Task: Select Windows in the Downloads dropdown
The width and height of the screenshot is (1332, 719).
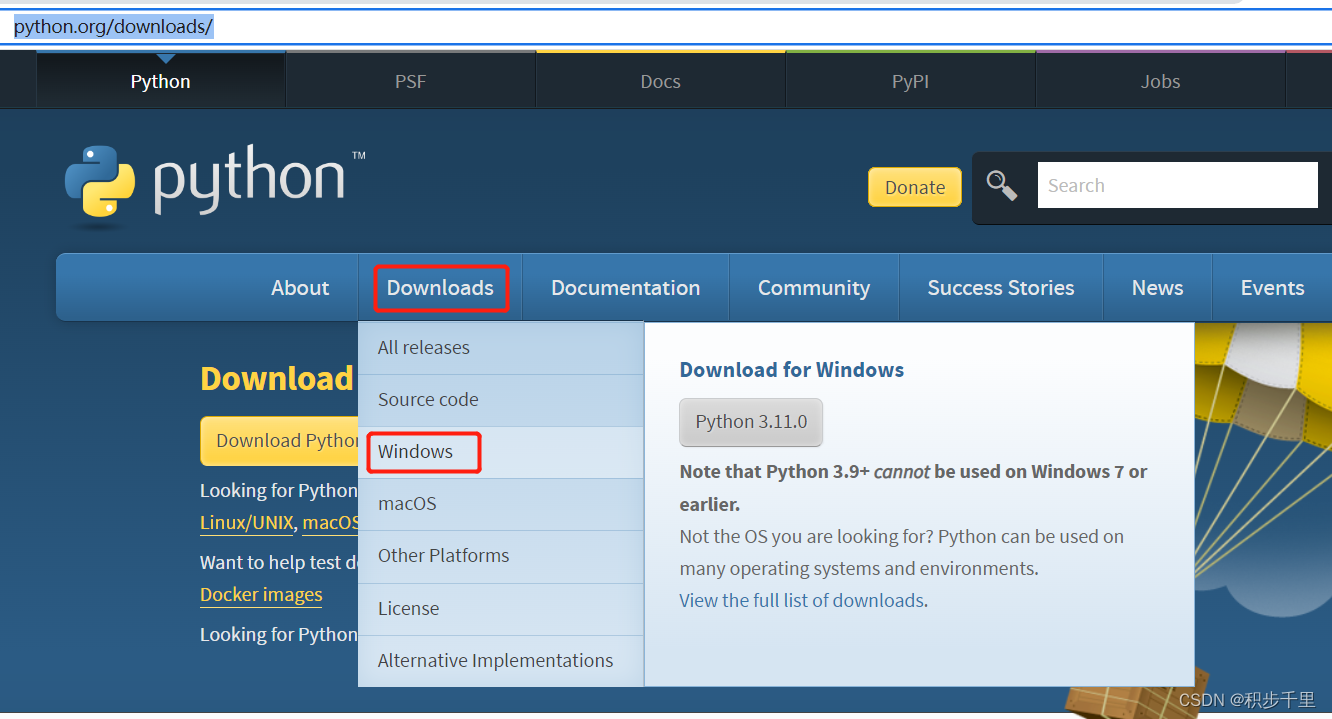Action: [501, 452]
